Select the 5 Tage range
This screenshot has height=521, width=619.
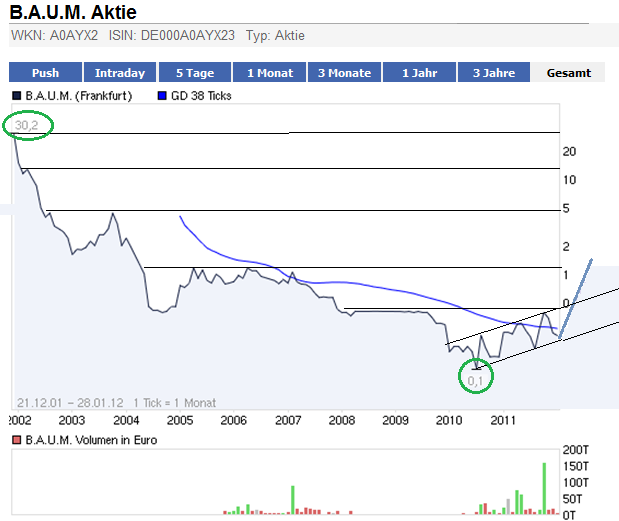(194, 73)
